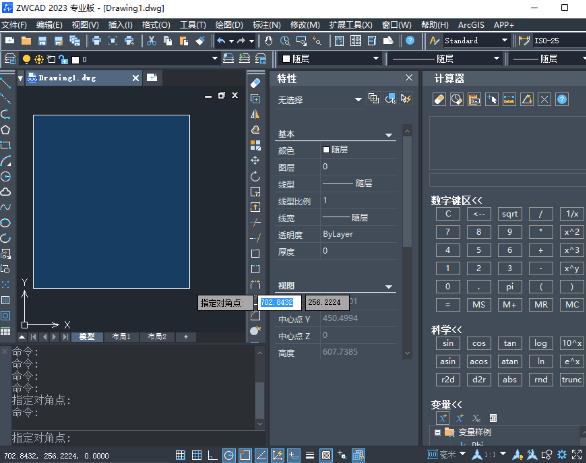Viewport: 586px width, 463px height.
Task: Select the Circle drawing tool
Action: tap(5, 176)
